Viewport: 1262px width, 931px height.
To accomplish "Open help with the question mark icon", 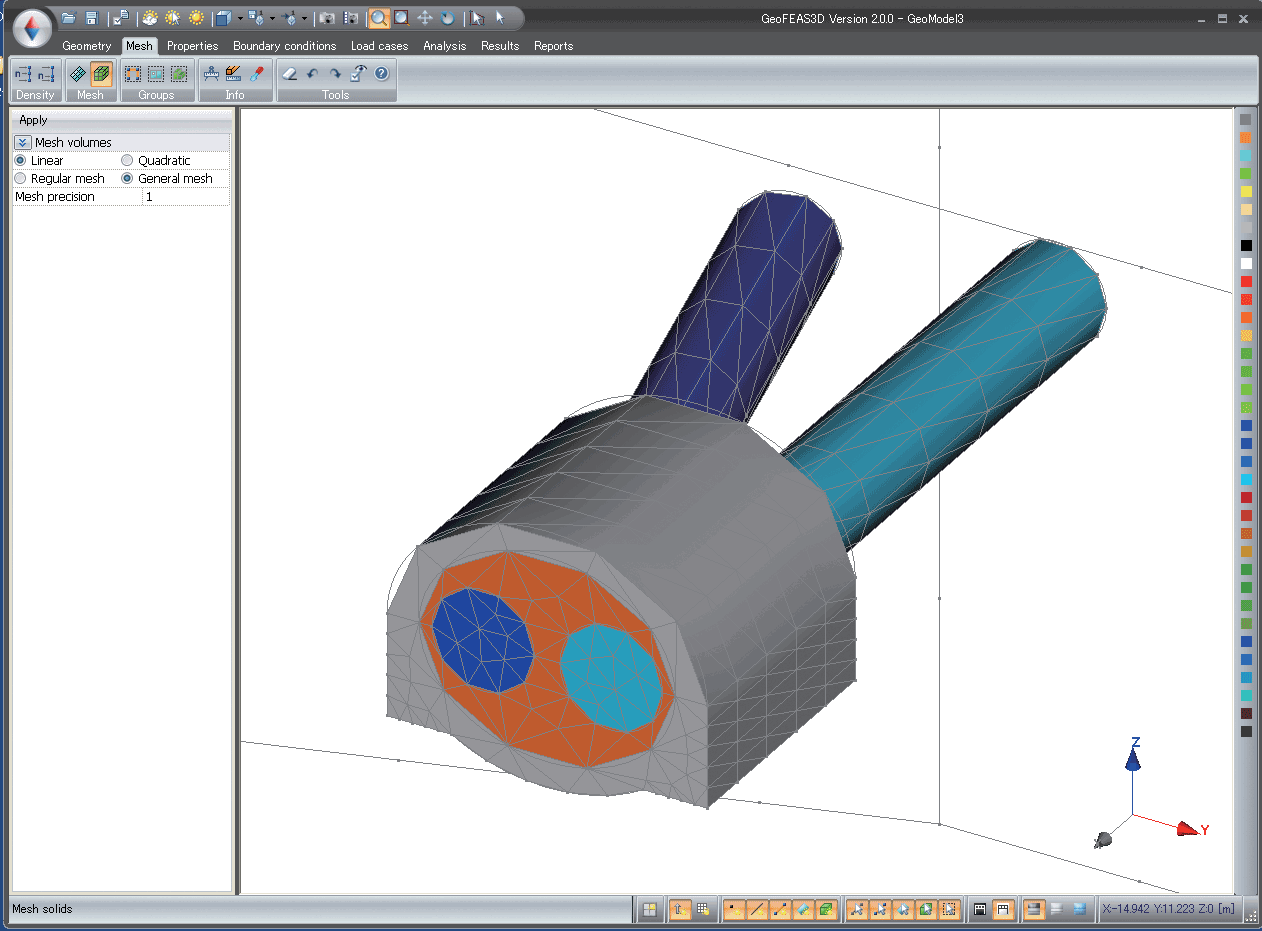I will click(x=381, y=73).
